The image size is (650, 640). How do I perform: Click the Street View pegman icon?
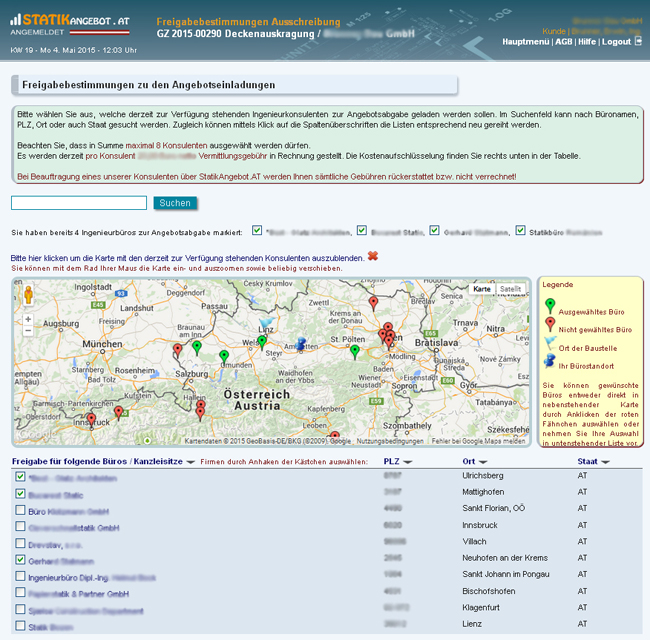(x=28, y=294)
